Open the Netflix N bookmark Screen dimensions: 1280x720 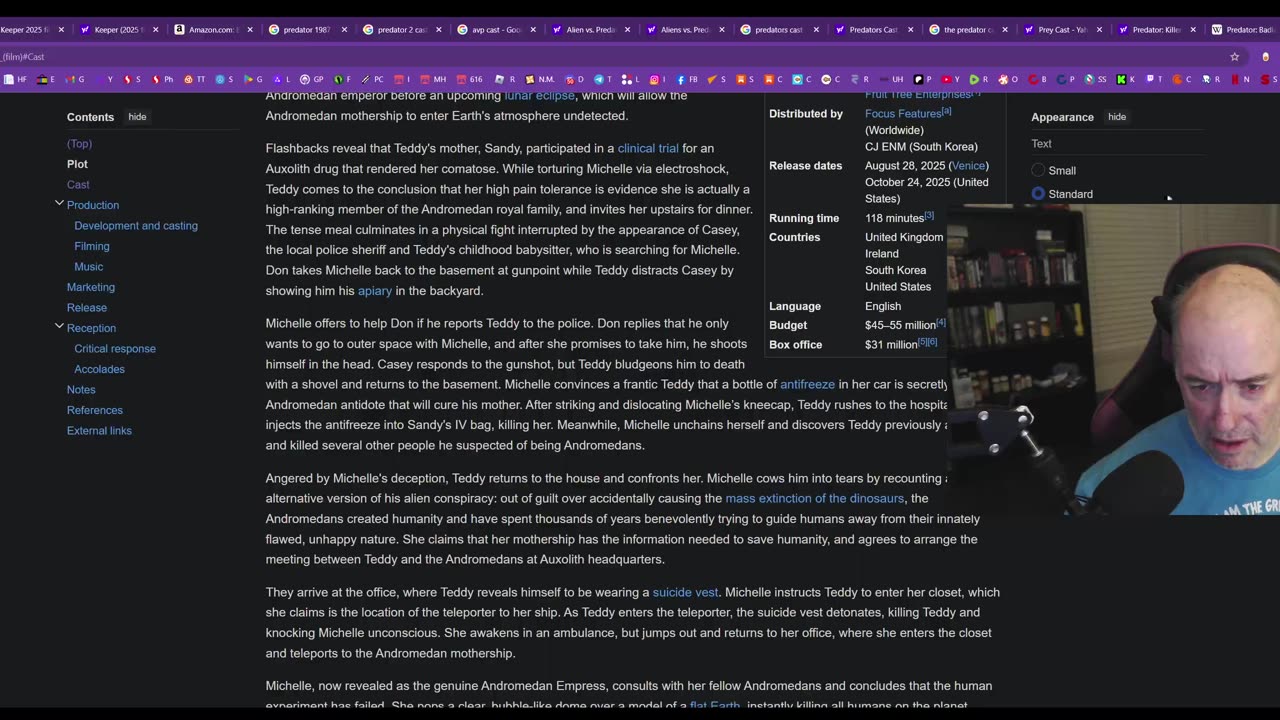tap(1241, 79)
